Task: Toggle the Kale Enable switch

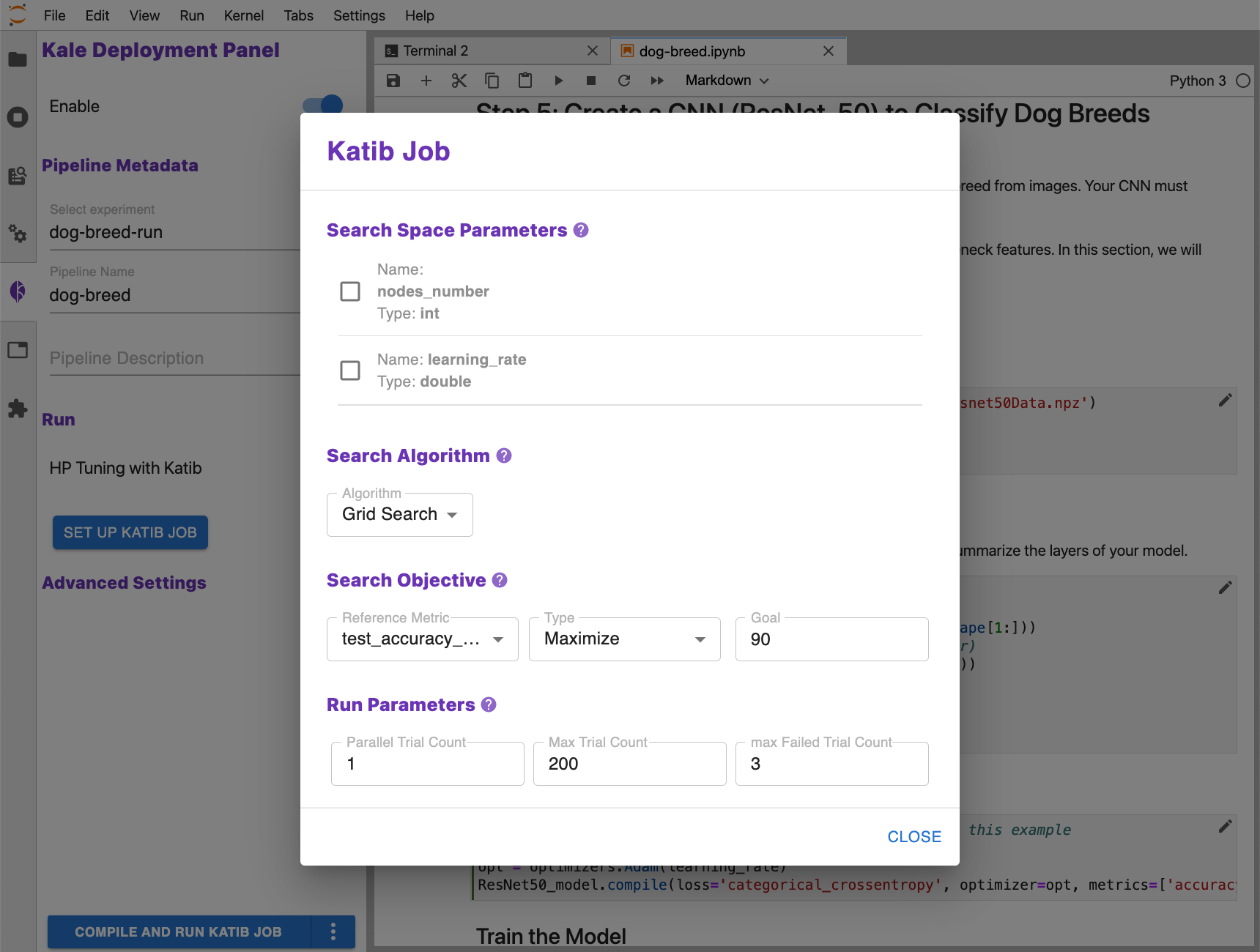Action: 323,106
